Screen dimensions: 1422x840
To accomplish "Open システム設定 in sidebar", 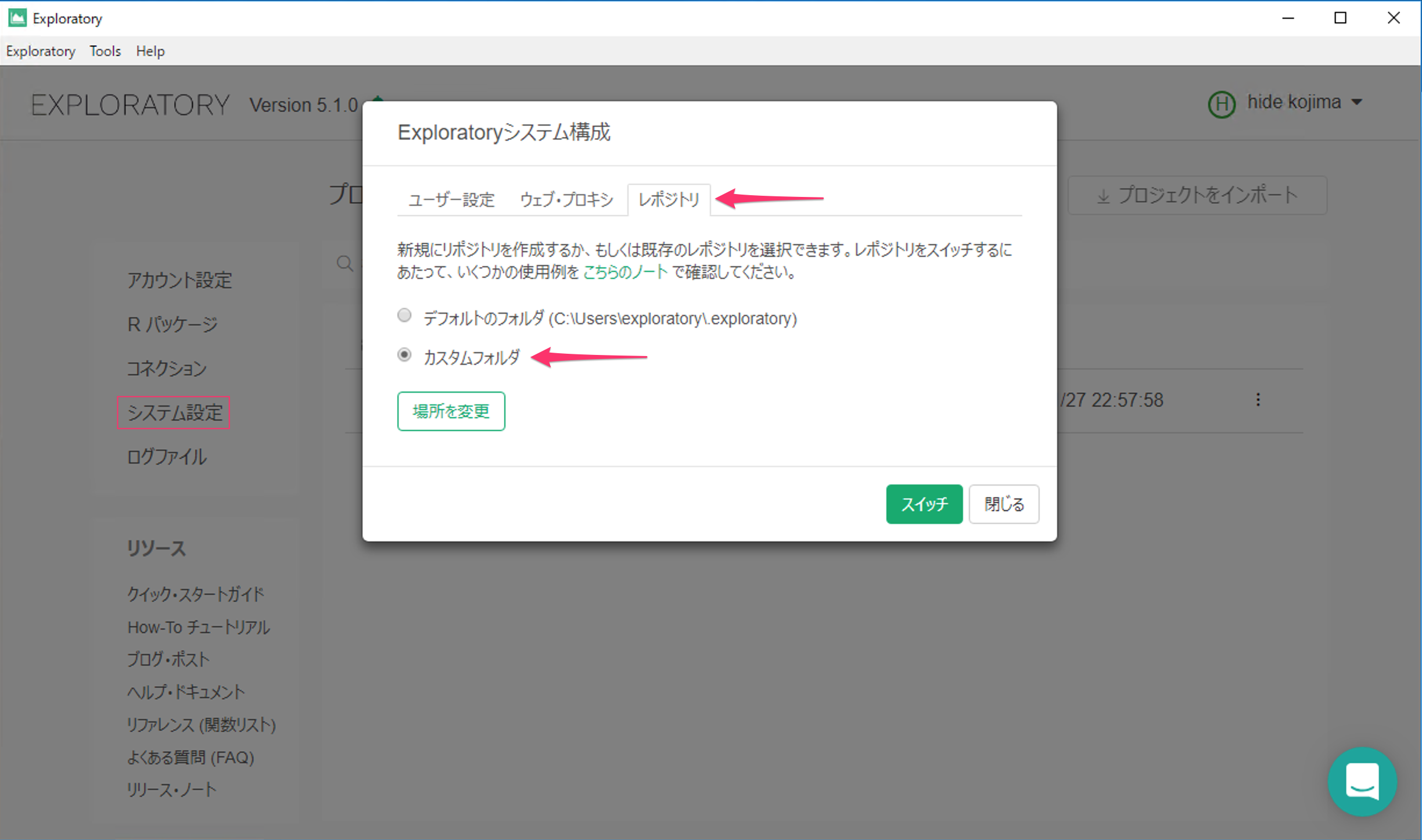I will [x=174, y=412].
